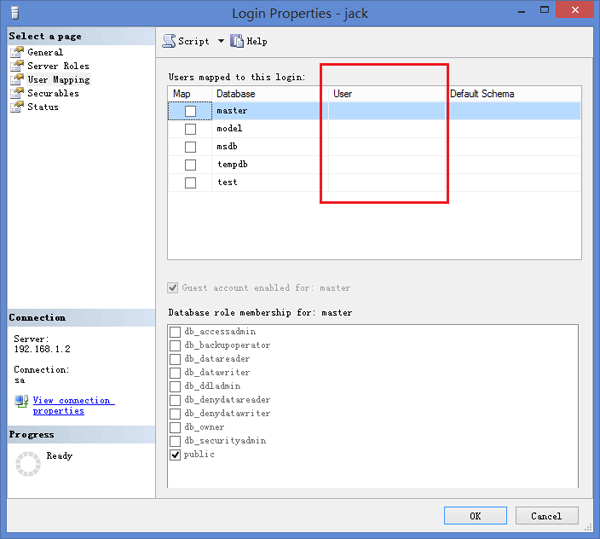Click the General page icon
Image resolution: width=600 pixels, height=539 pixels.
pyautogui.click(x=17, y=52)
